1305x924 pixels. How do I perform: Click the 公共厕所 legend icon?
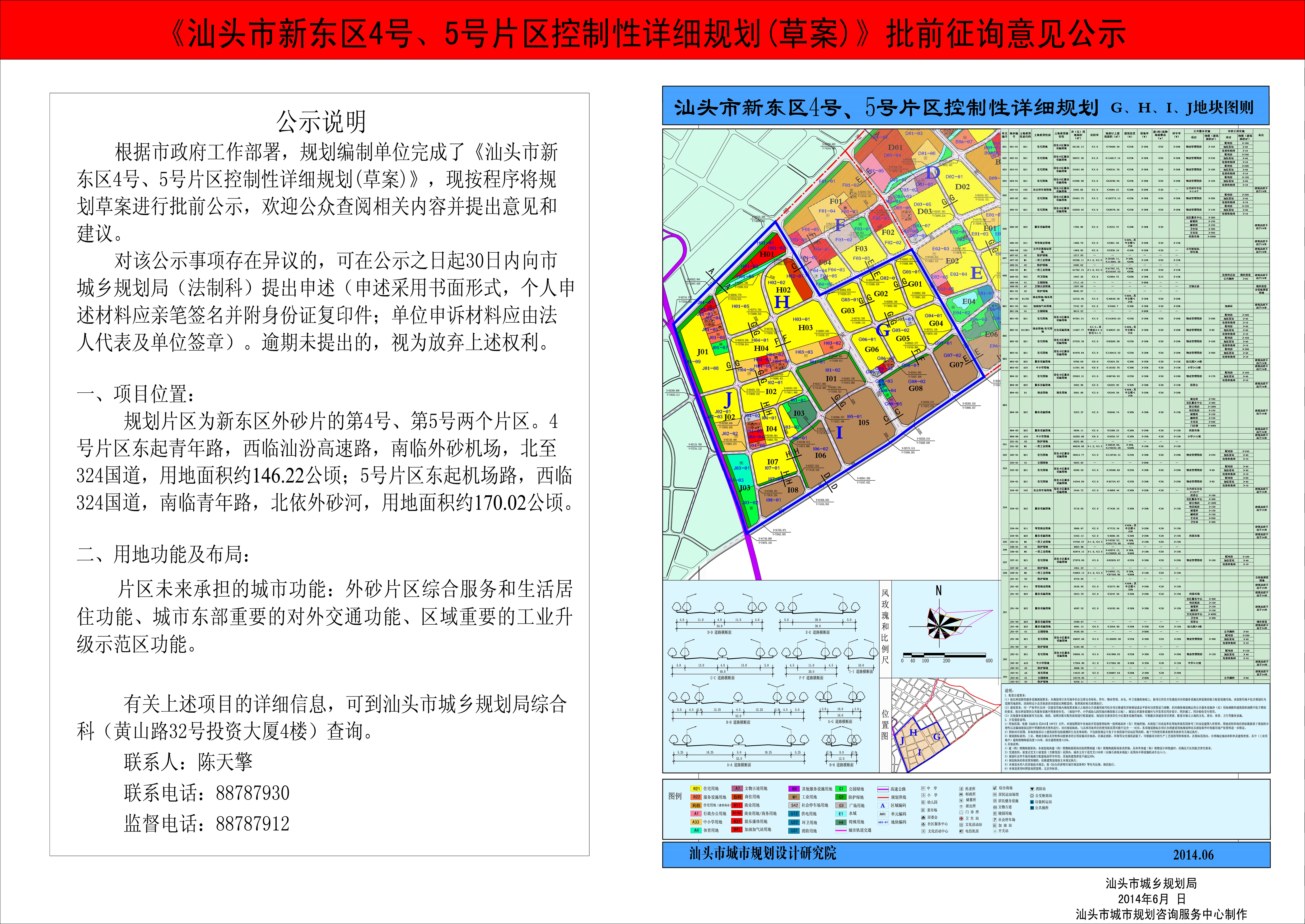coord(1032,808)
